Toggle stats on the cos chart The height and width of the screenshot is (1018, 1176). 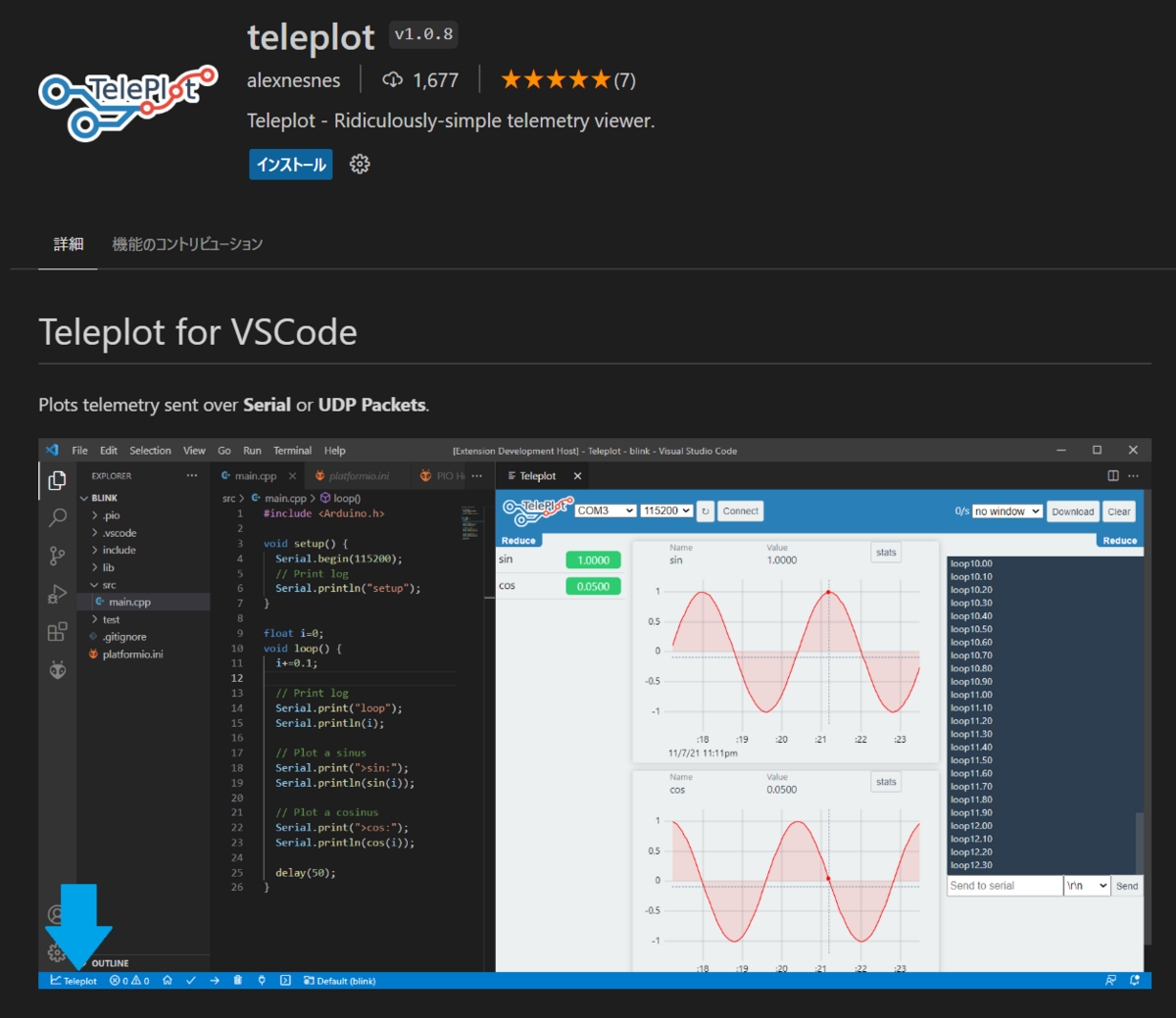[x=885, y=781]
